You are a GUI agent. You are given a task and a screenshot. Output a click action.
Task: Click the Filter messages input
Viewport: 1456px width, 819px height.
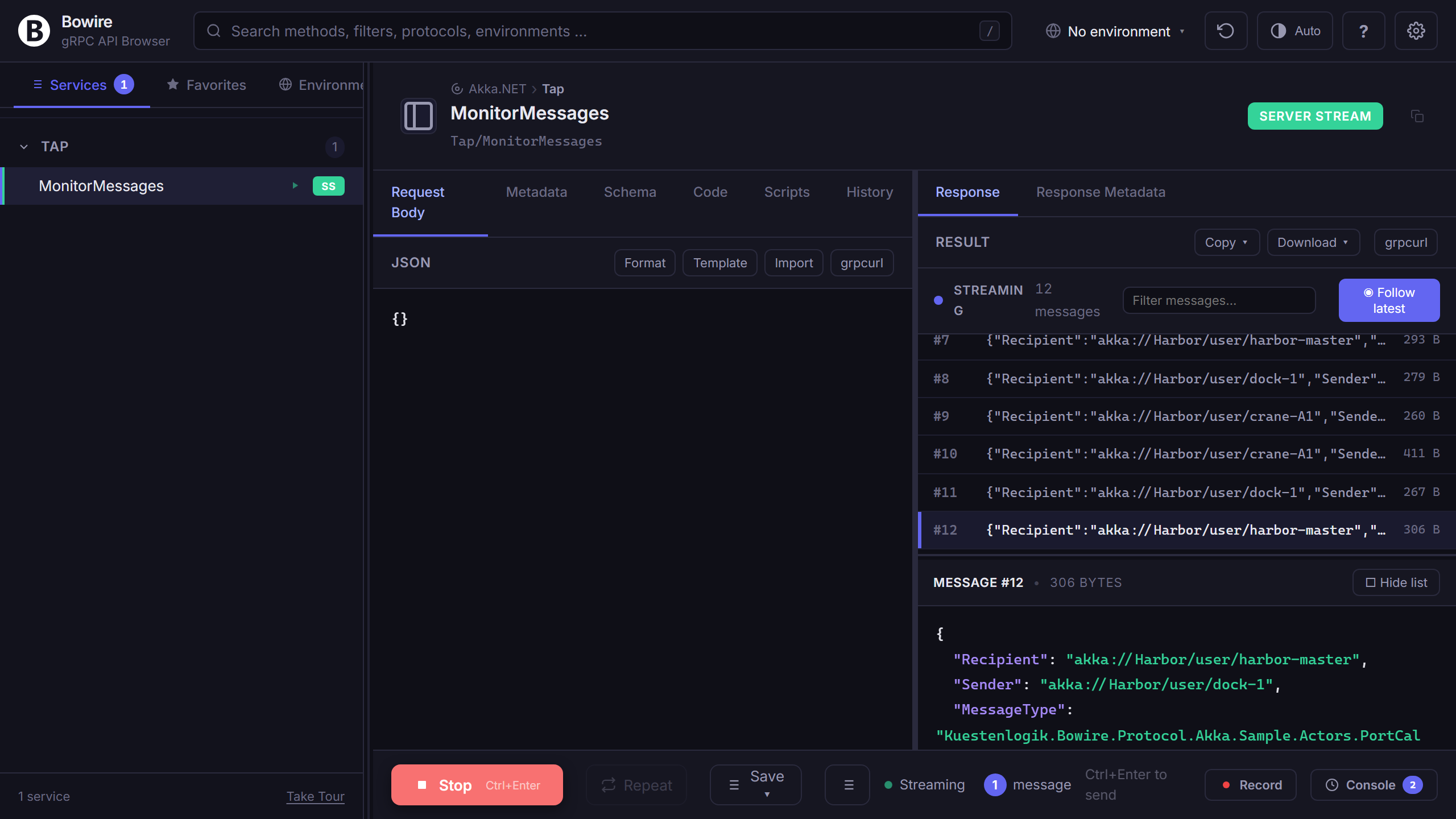[1219, 300]
